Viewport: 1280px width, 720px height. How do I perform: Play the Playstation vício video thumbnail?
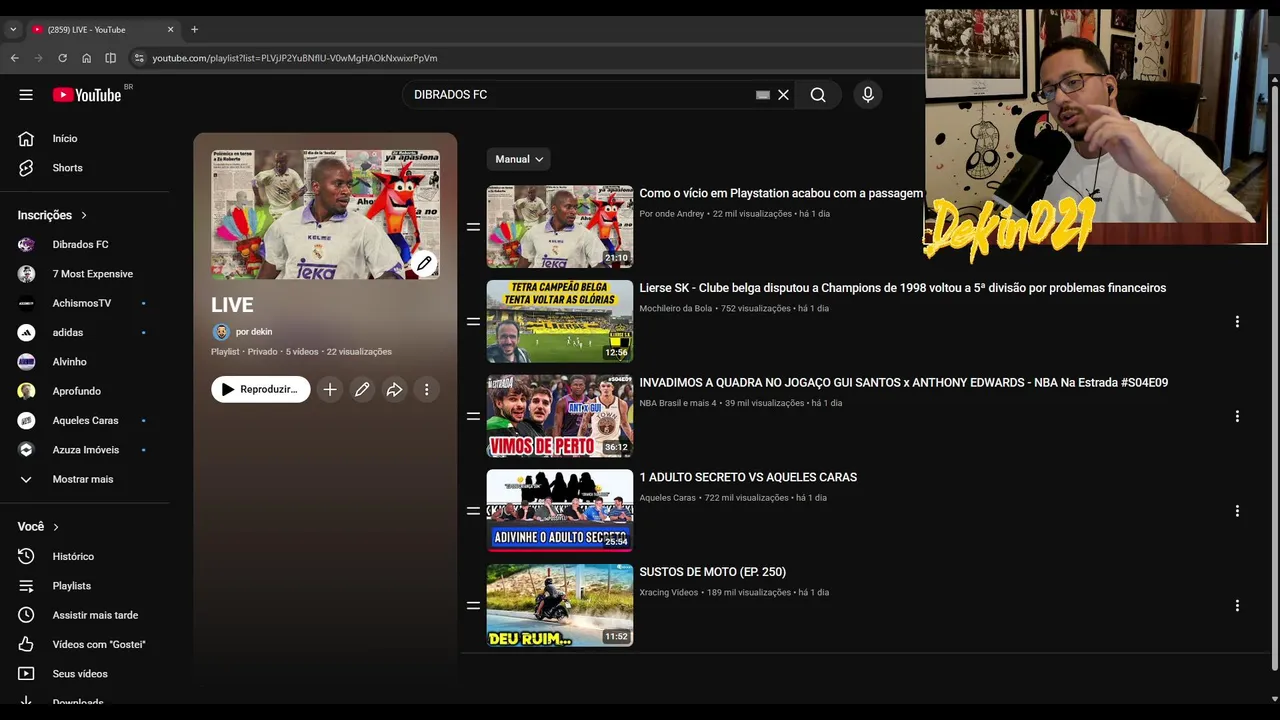(x=560, y=227)
